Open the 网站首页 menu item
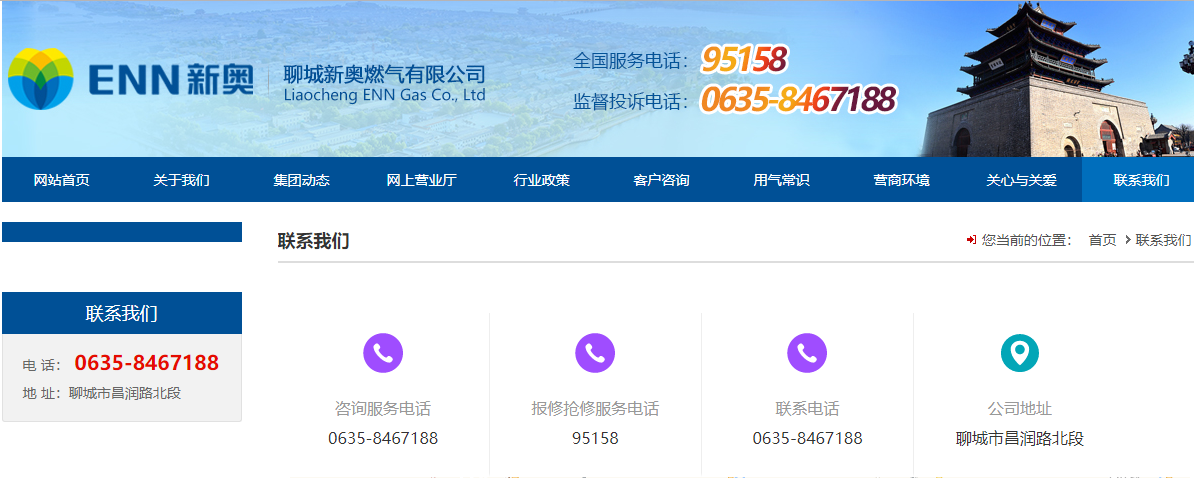 coord(62,180)
